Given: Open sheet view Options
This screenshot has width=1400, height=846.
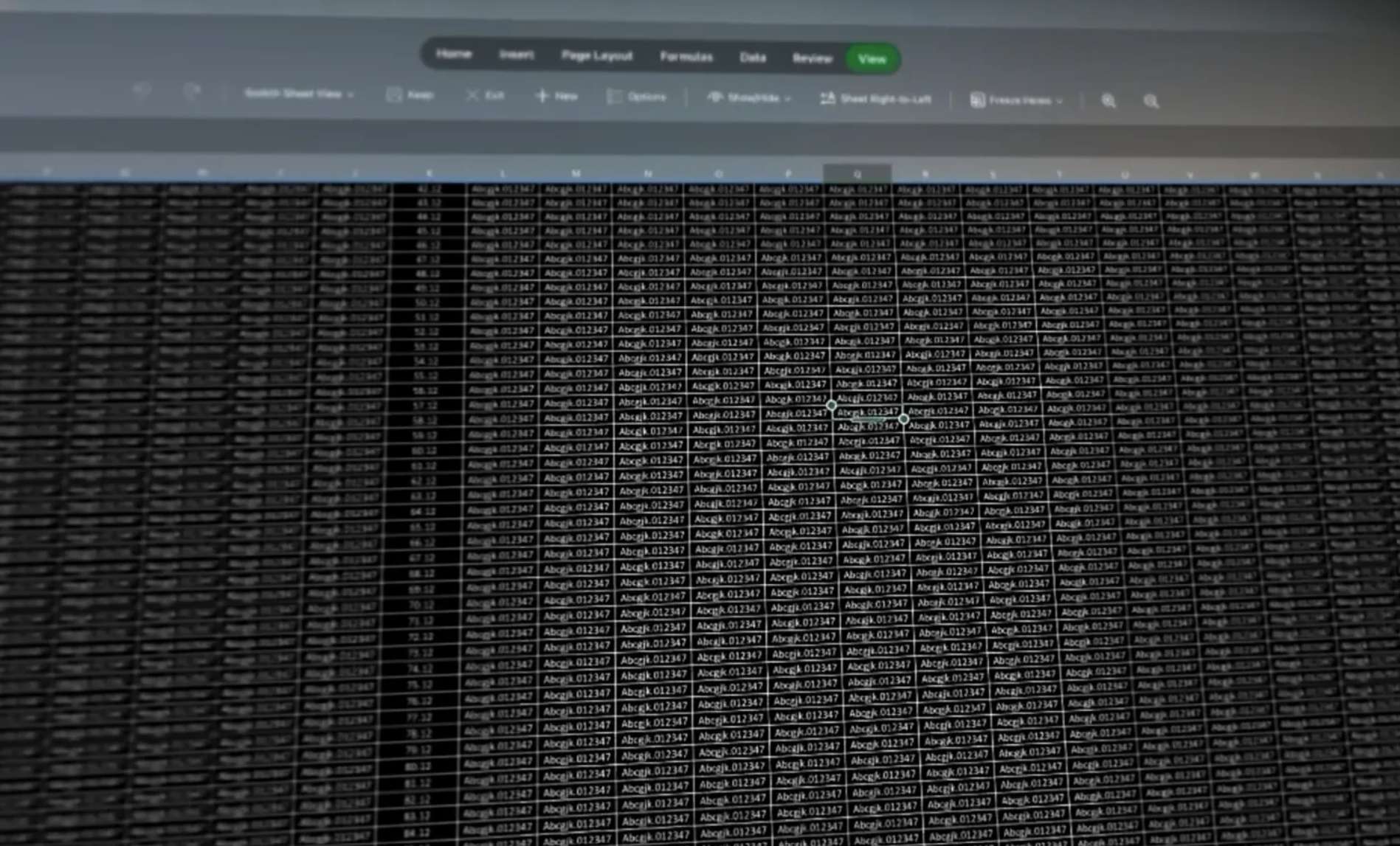Looking at the screenshot, I should pyautogui.click(x=636, y=97).
